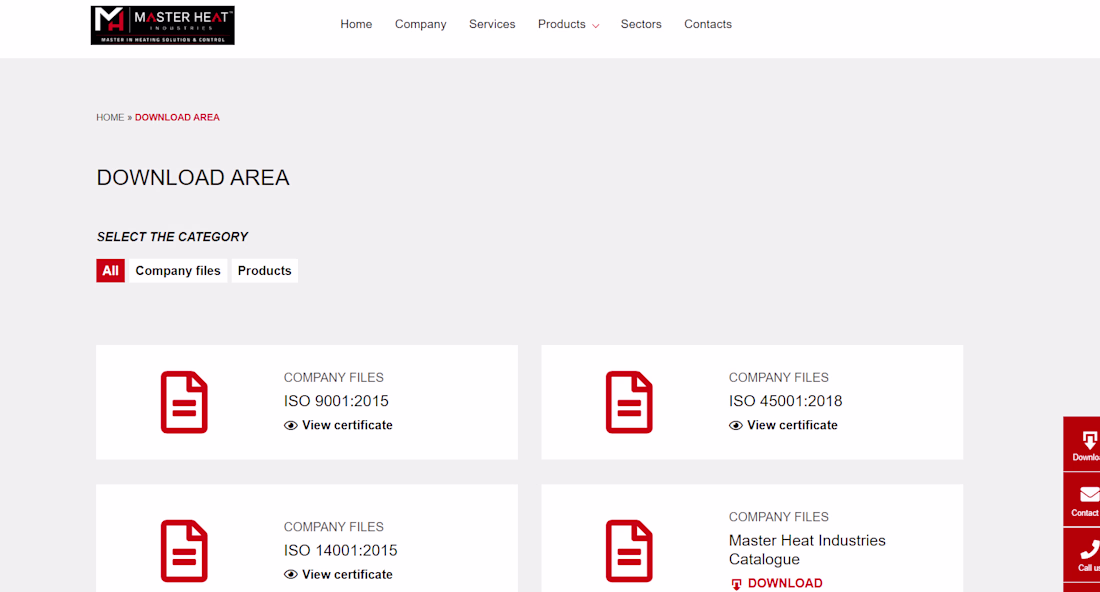The width and height of the screenshot is (1100, 592).
Task: Open the Company menu item
Action: (420, 24)
